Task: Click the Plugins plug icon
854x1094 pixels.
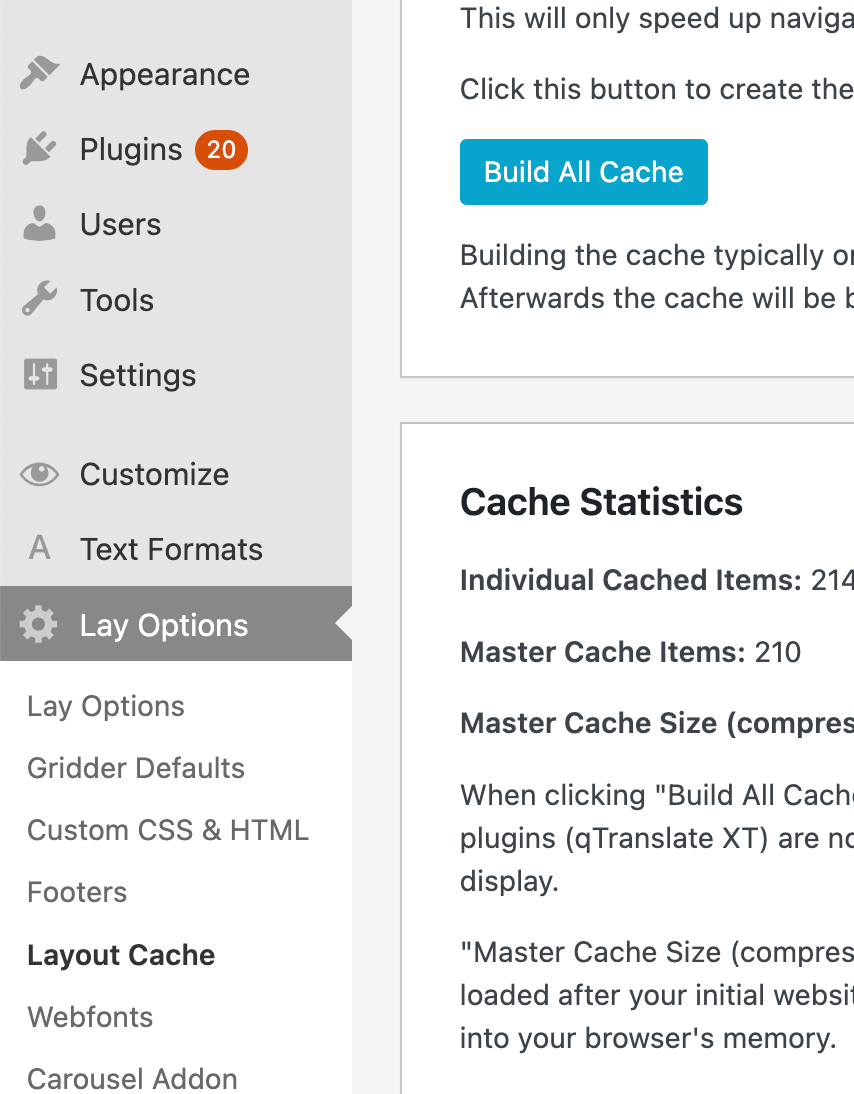Action: [39, 150]
